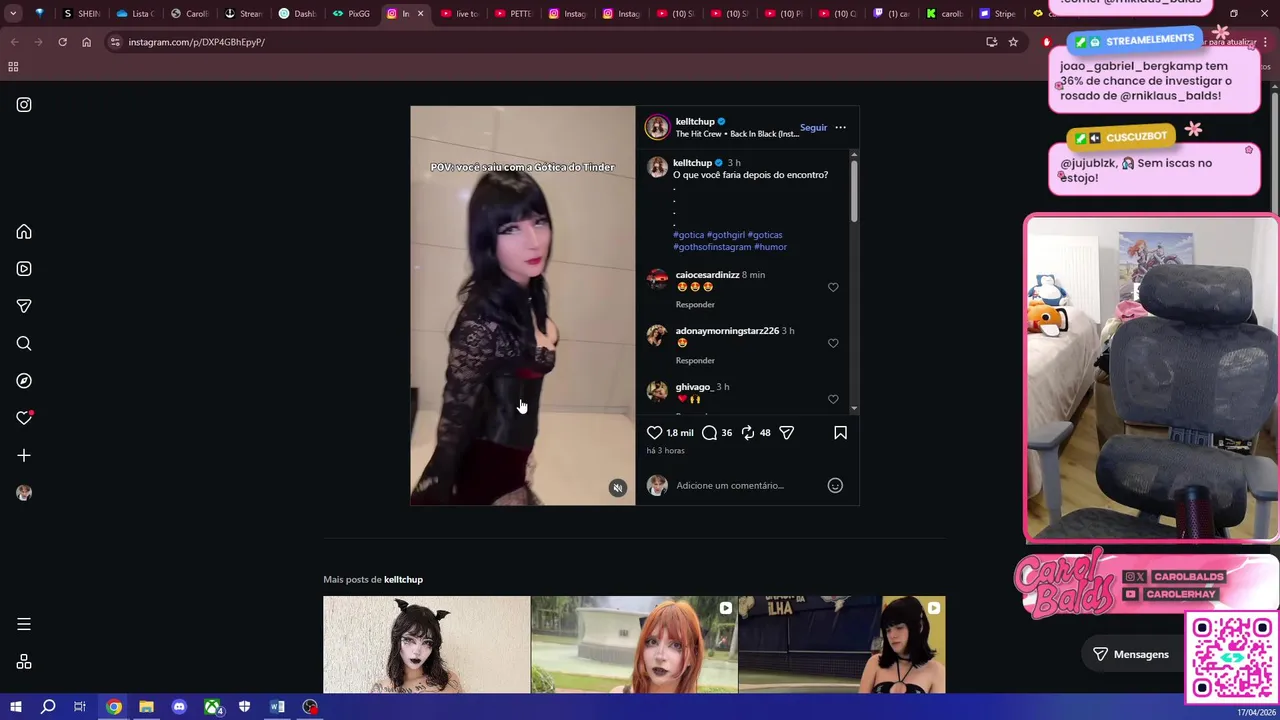Open post options three-dots menu
Image resolution: width=1280 pixels, height=720 pixels.
(840, 127)
